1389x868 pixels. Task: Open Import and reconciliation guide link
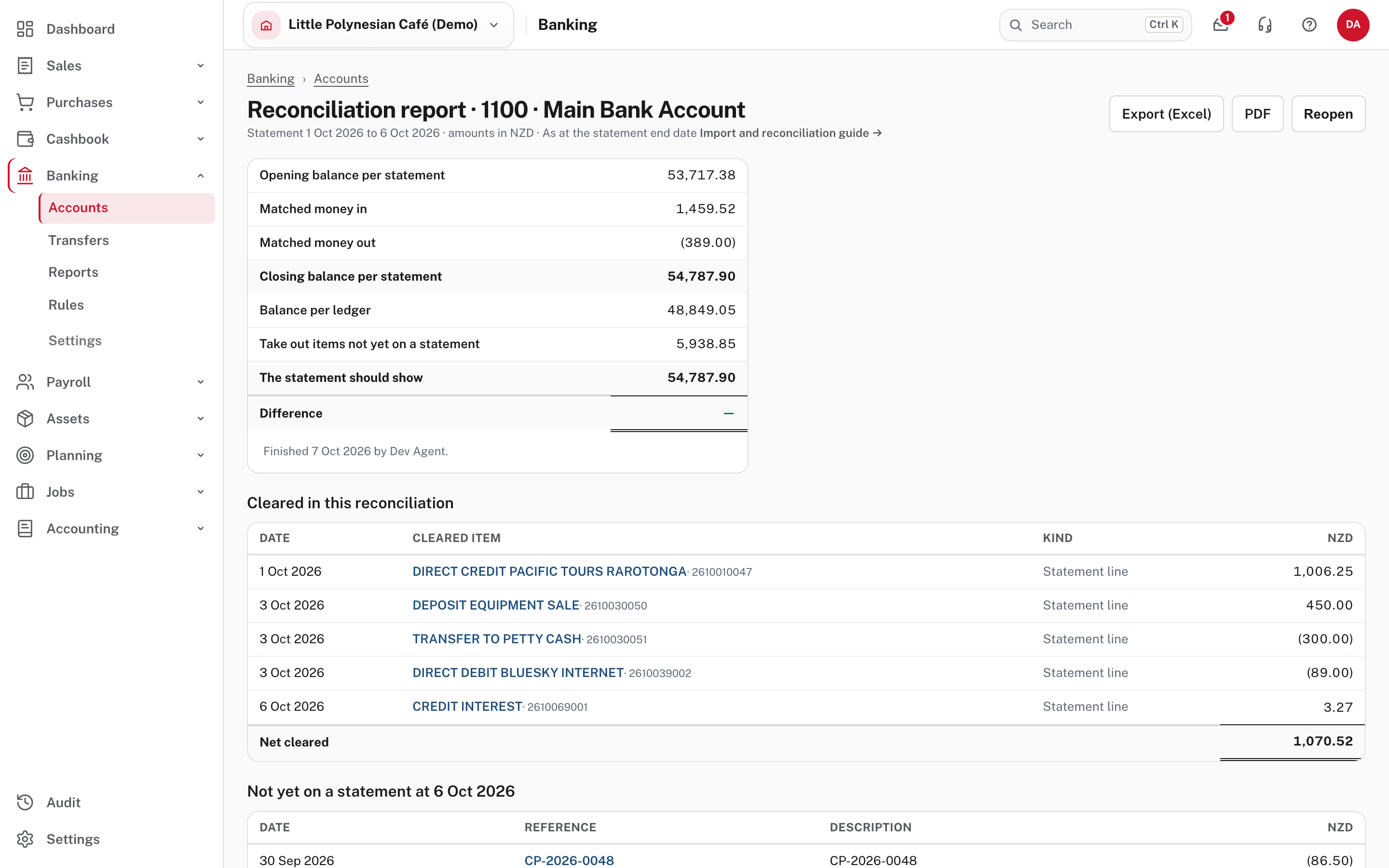(x=790, y=133)
